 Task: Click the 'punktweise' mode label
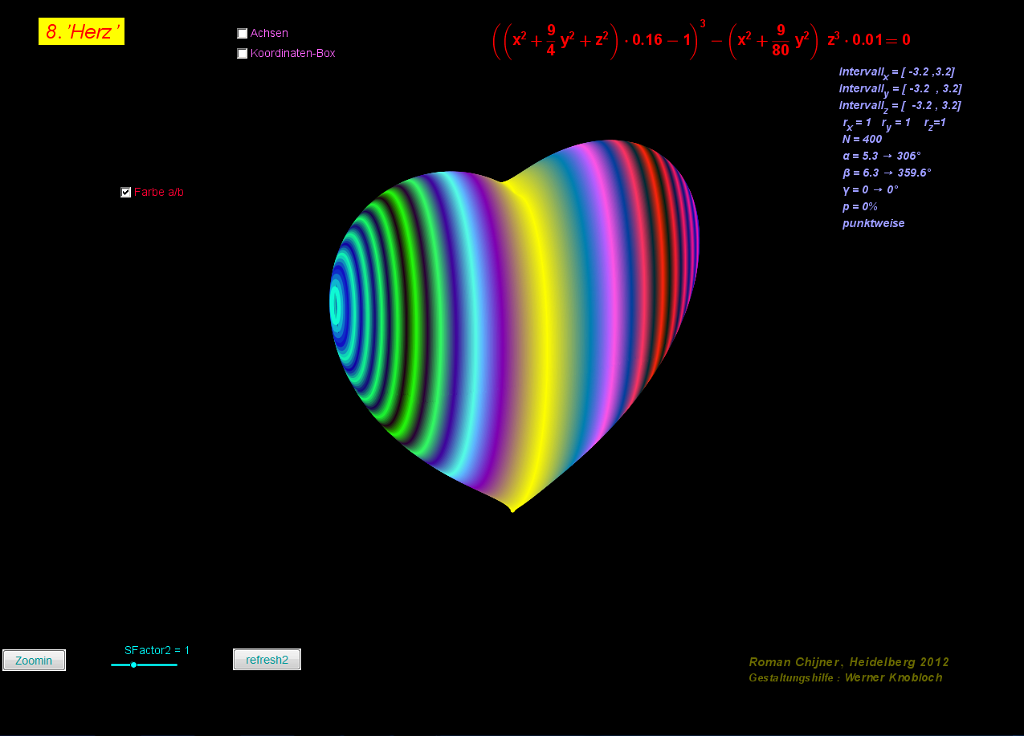tap(873, 223)
